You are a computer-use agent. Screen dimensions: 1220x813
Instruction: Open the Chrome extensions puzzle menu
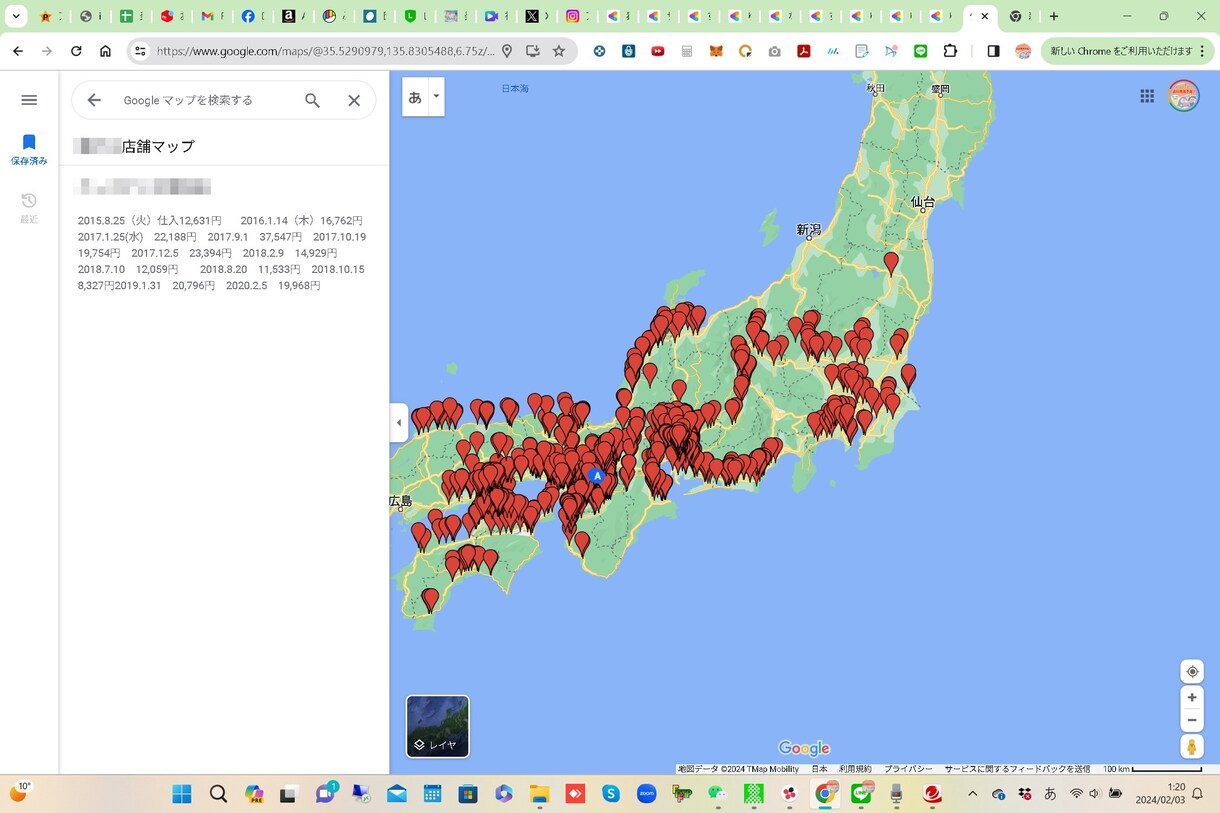[950, 51]
